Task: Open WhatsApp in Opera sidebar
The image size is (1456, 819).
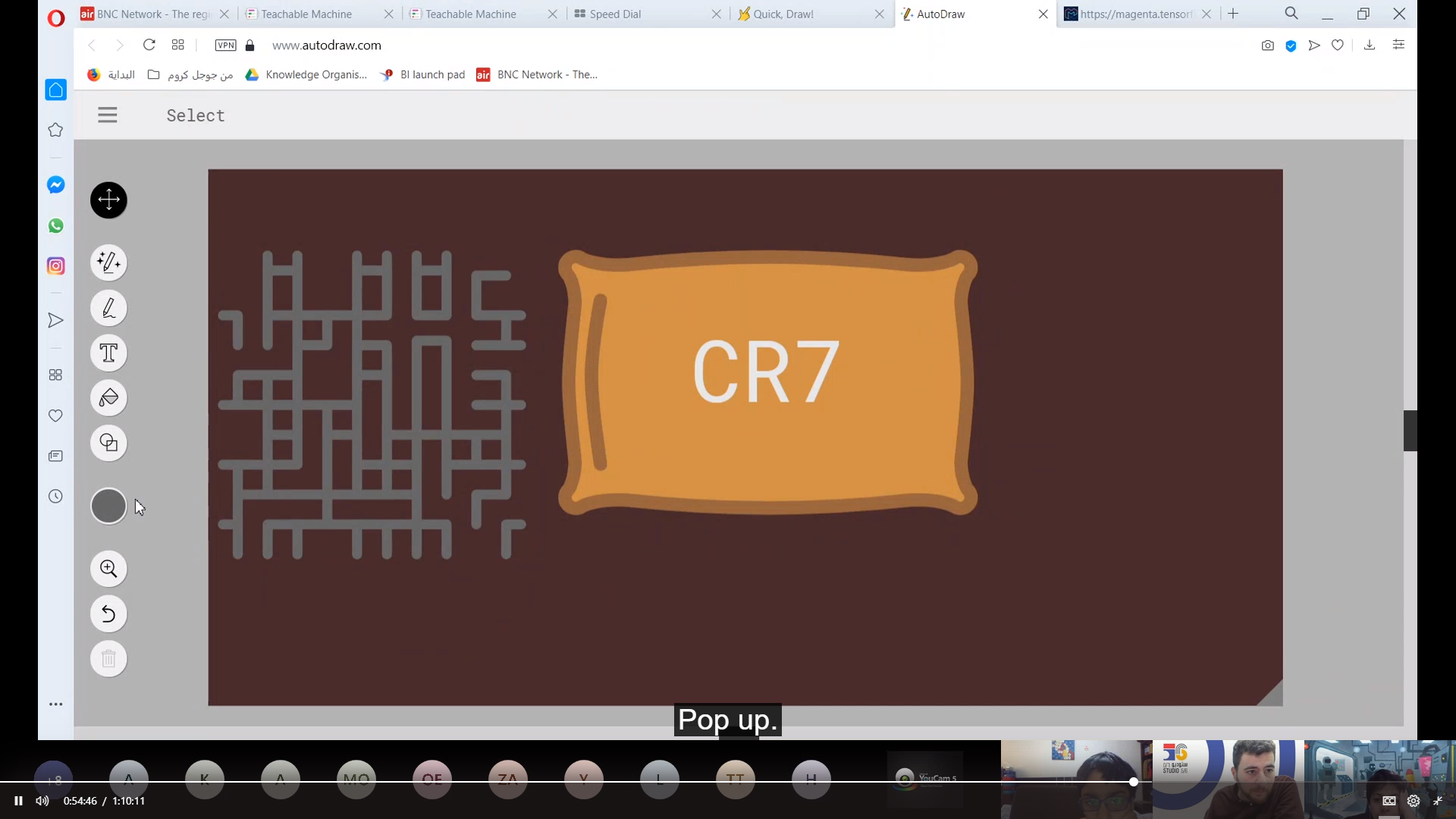Action: tap(55, 226)
